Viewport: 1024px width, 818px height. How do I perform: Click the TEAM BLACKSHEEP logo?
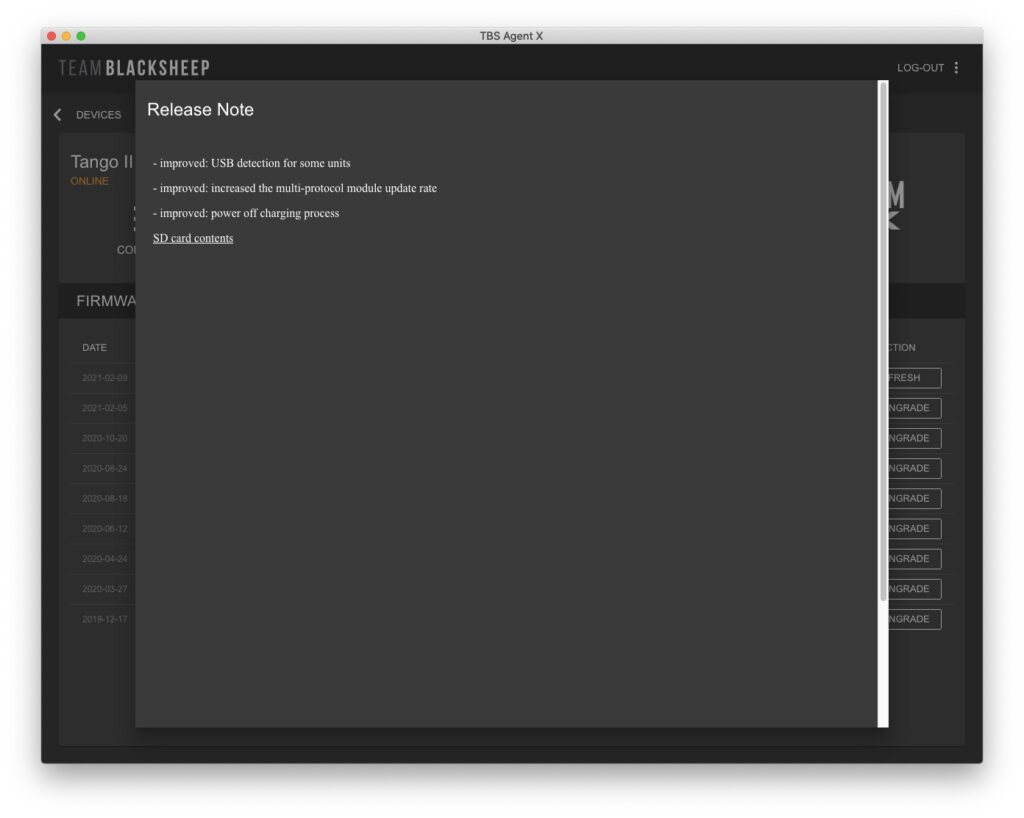coord(134,68)
